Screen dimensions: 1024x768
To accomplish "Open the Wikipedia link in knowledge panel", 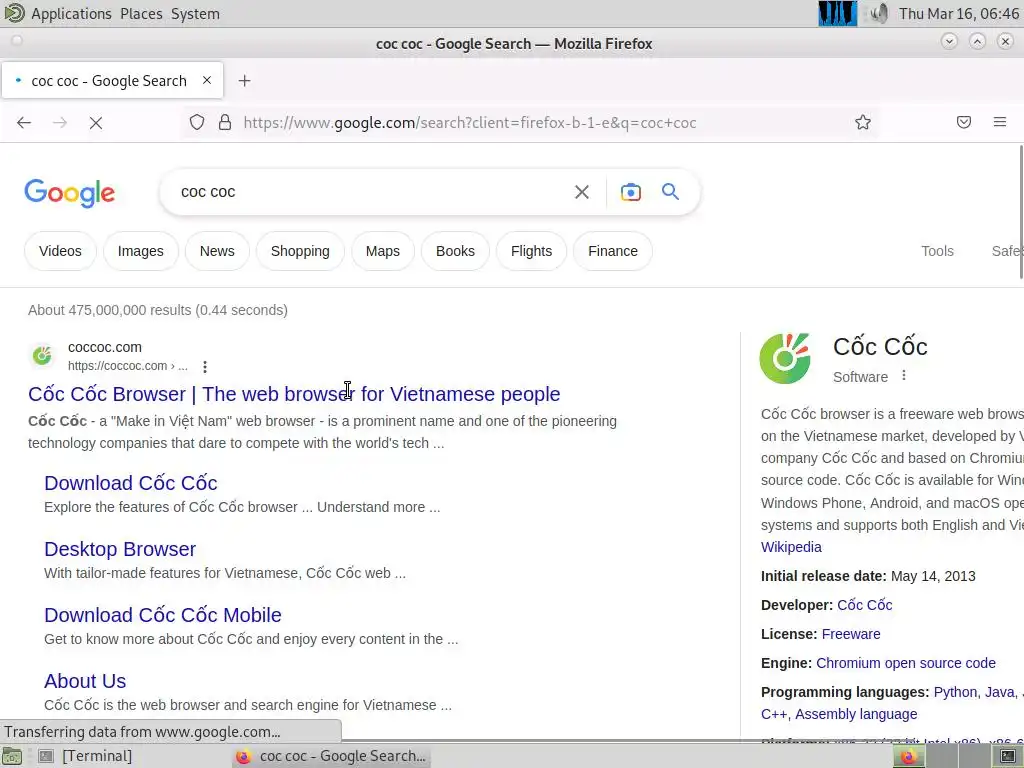I will [x=791, y=547].
